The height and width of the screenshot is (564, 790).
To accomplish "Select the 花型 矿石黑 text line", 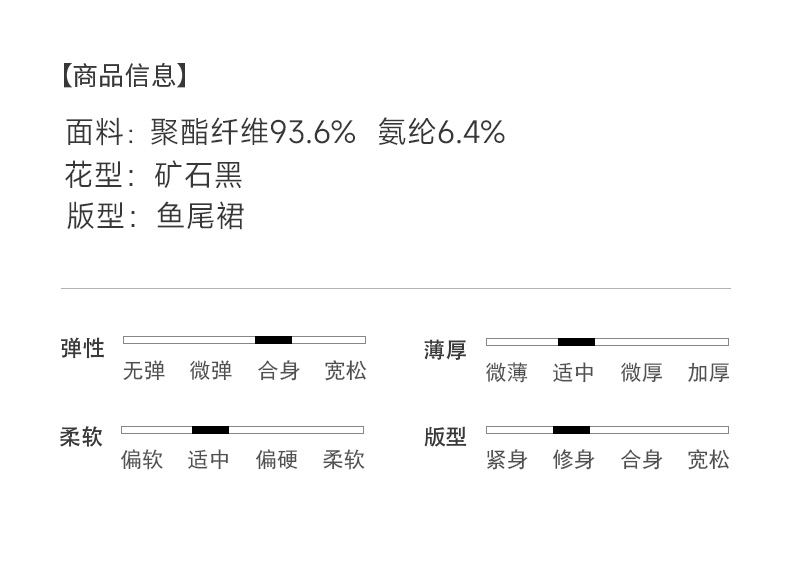I will click(154, 176).
